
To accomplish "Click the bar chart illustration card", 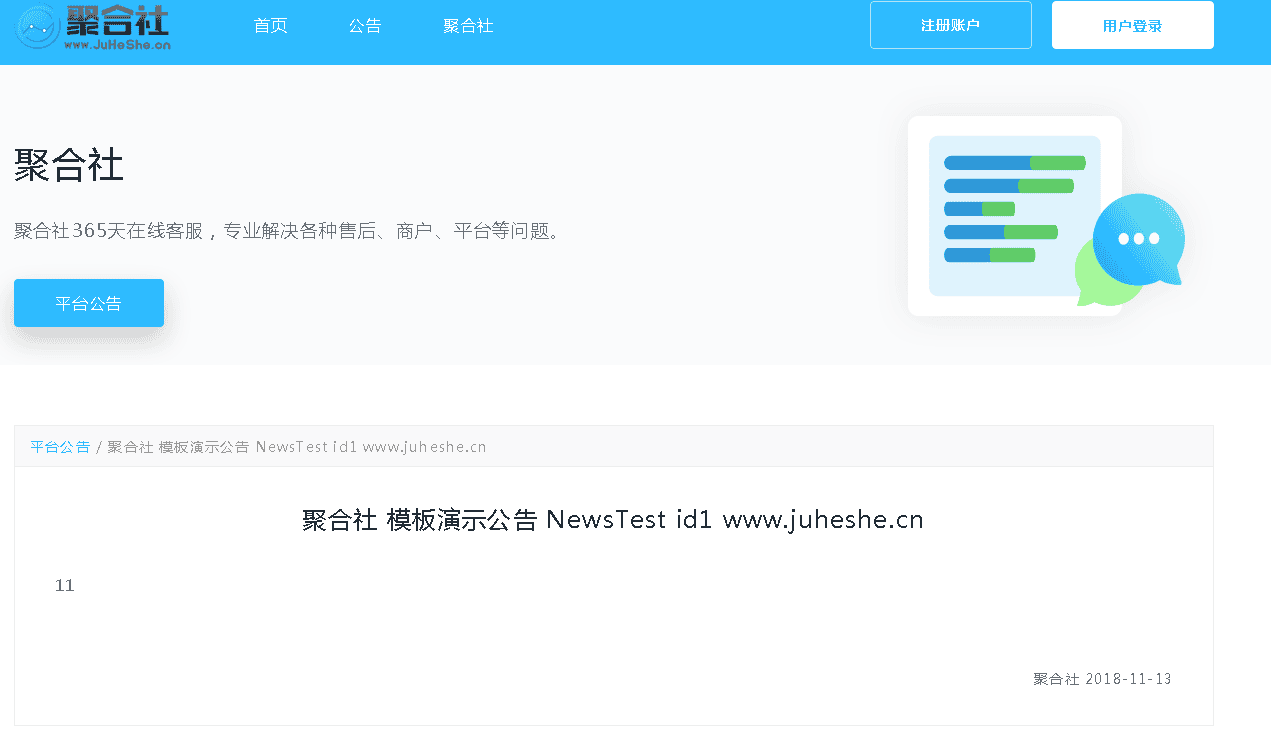I will point(1014,215).
